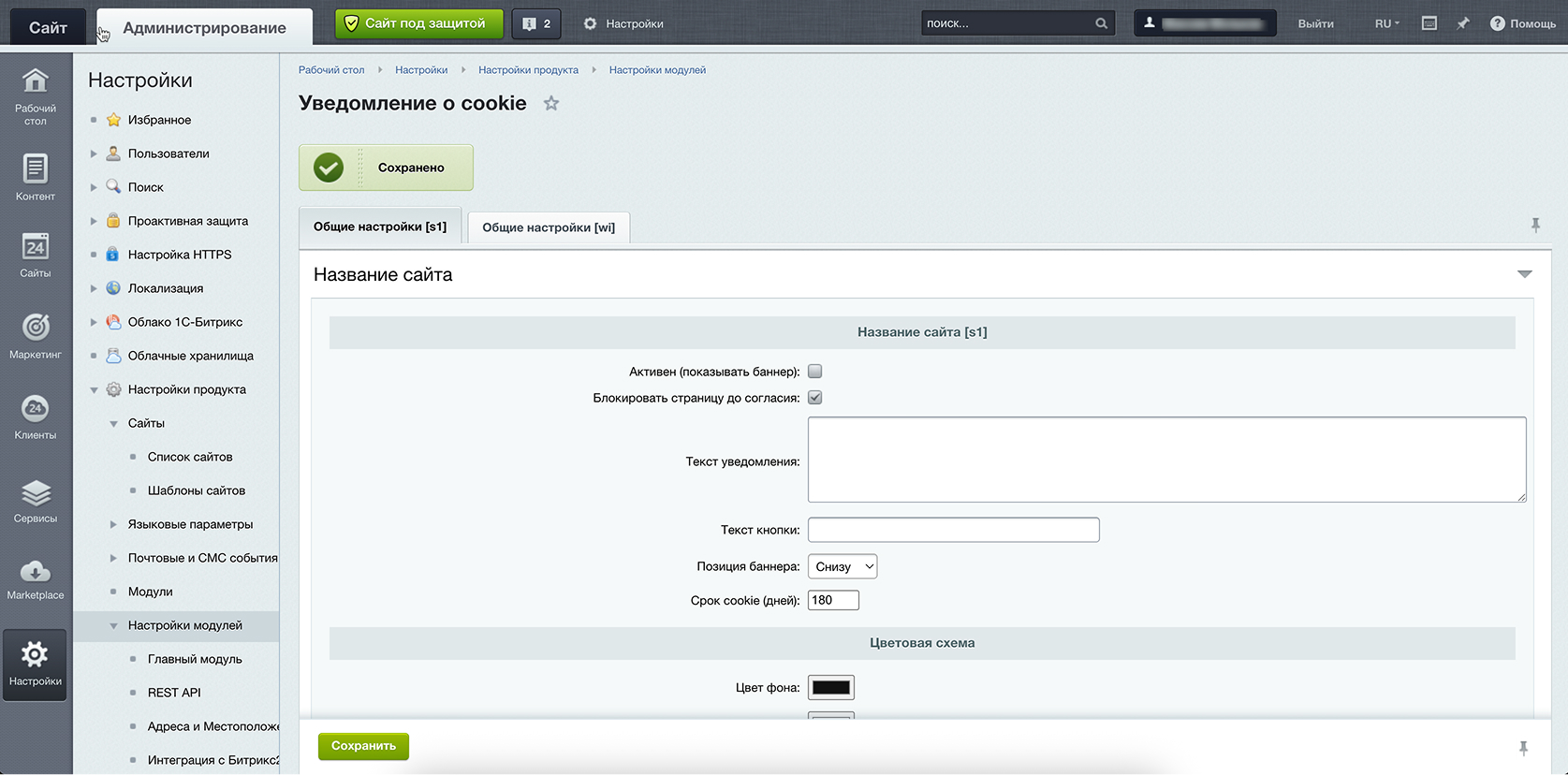
Task: Open the RU language selector
Action: pos(1386,23)
